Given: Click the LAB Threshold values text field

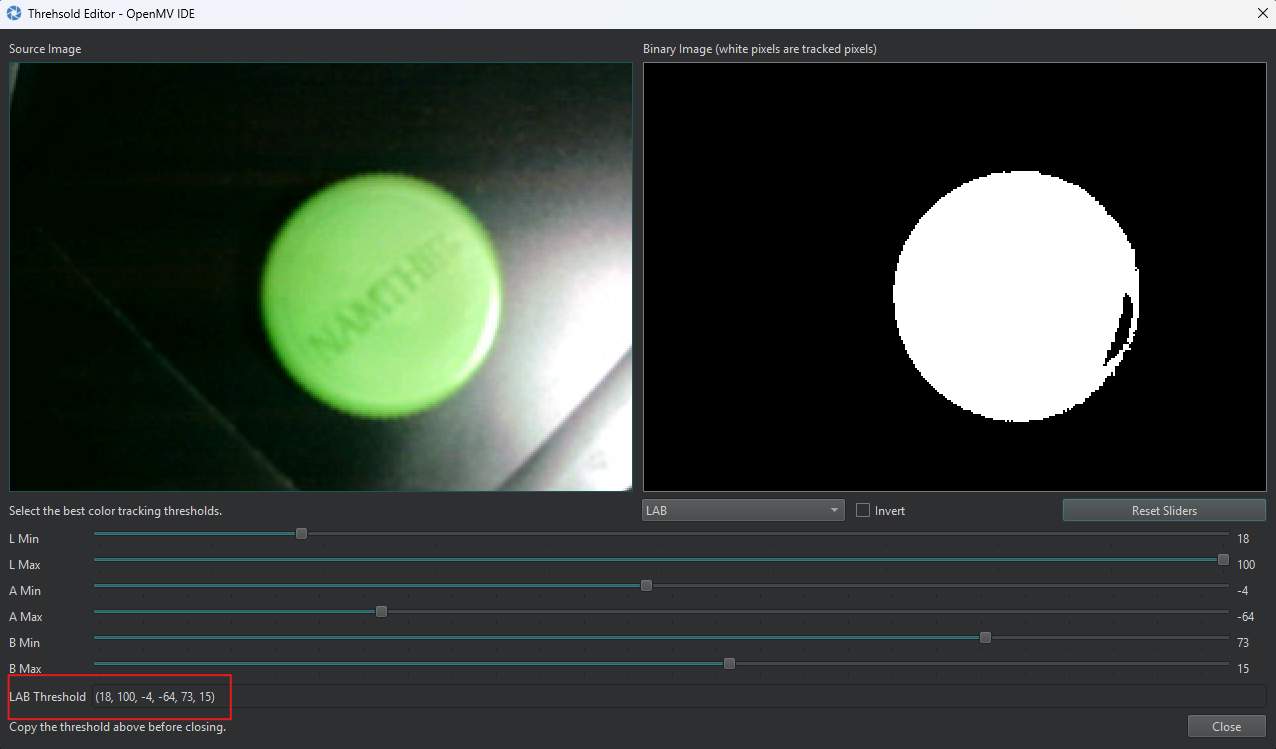Looking at the screenshot, I should (155, 697).
